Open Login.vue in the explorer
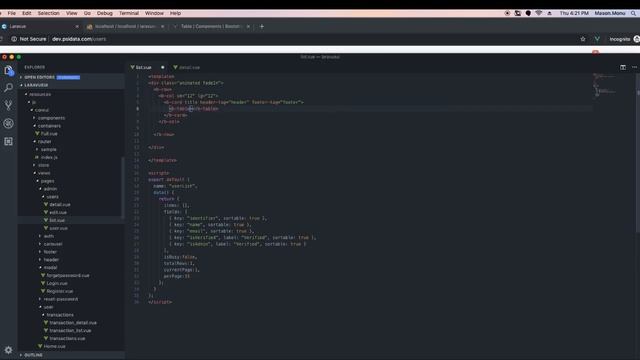Screen dimensions: 640x360 point(57,283)
